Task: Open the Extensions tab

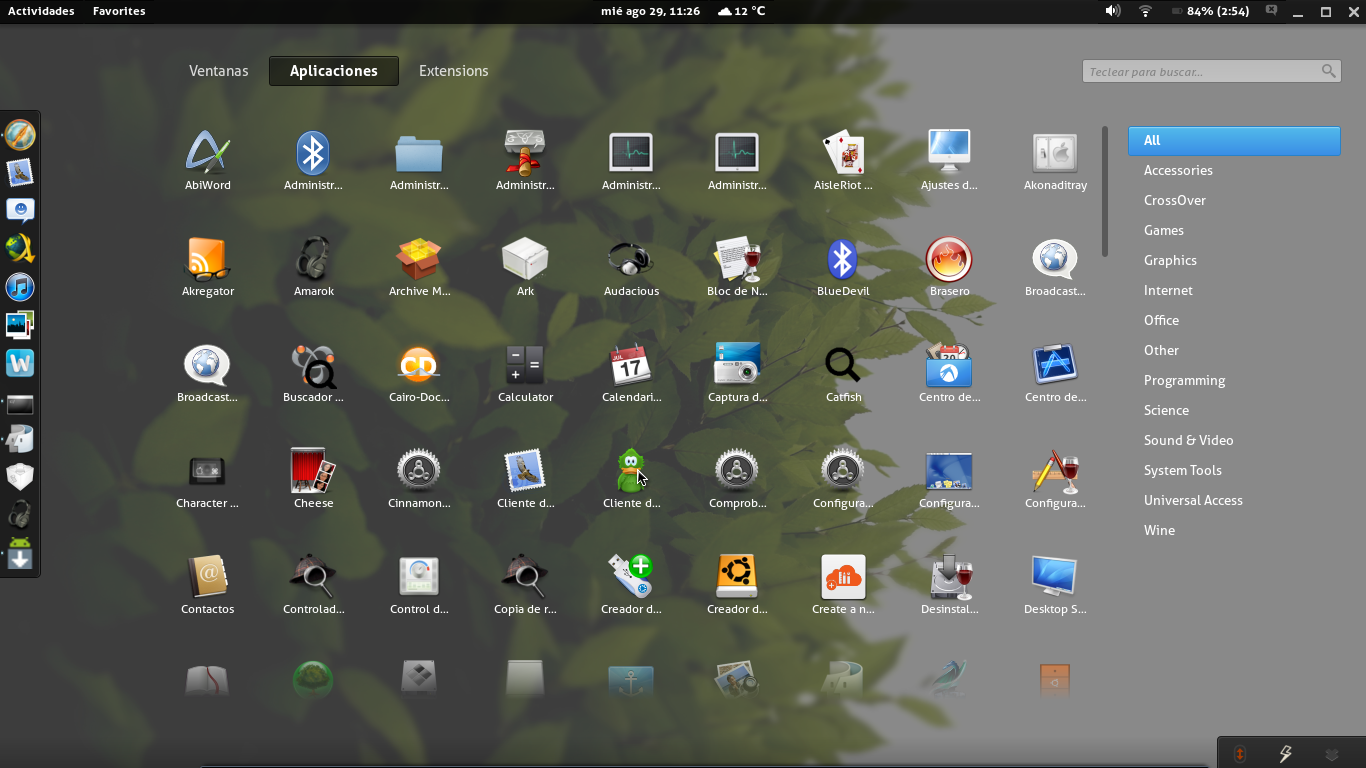Action: pos(454,71)
